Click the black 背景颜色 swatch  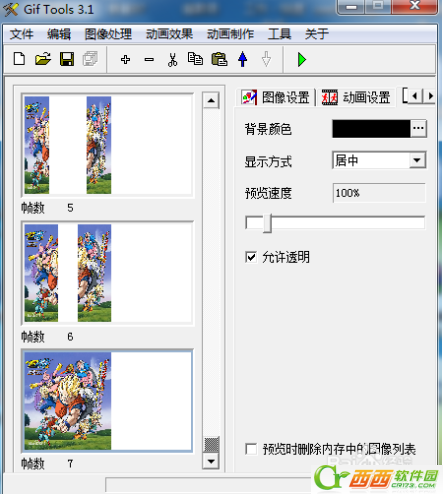(371, 128)
